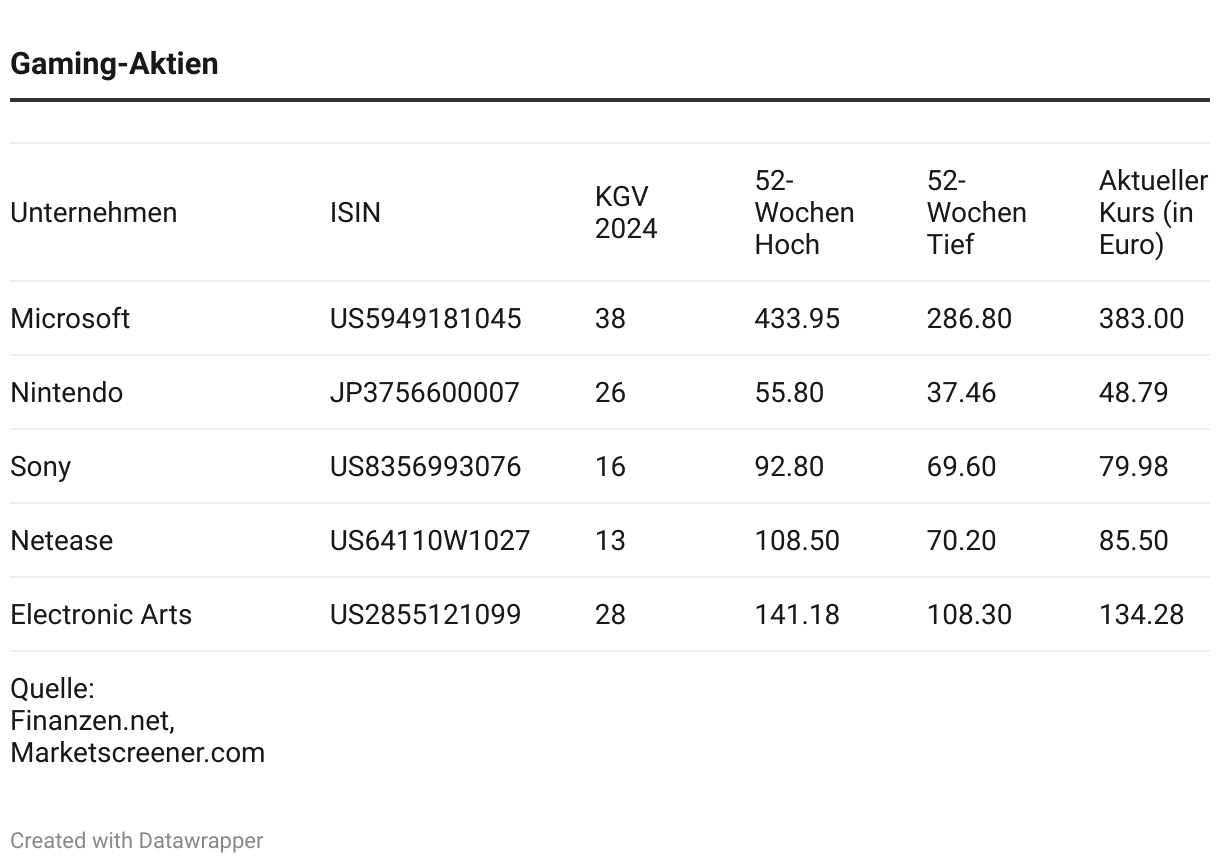
Task: Select the Aktueller Kurs (in Euro) header
Action: click(x=1153, y=212)
